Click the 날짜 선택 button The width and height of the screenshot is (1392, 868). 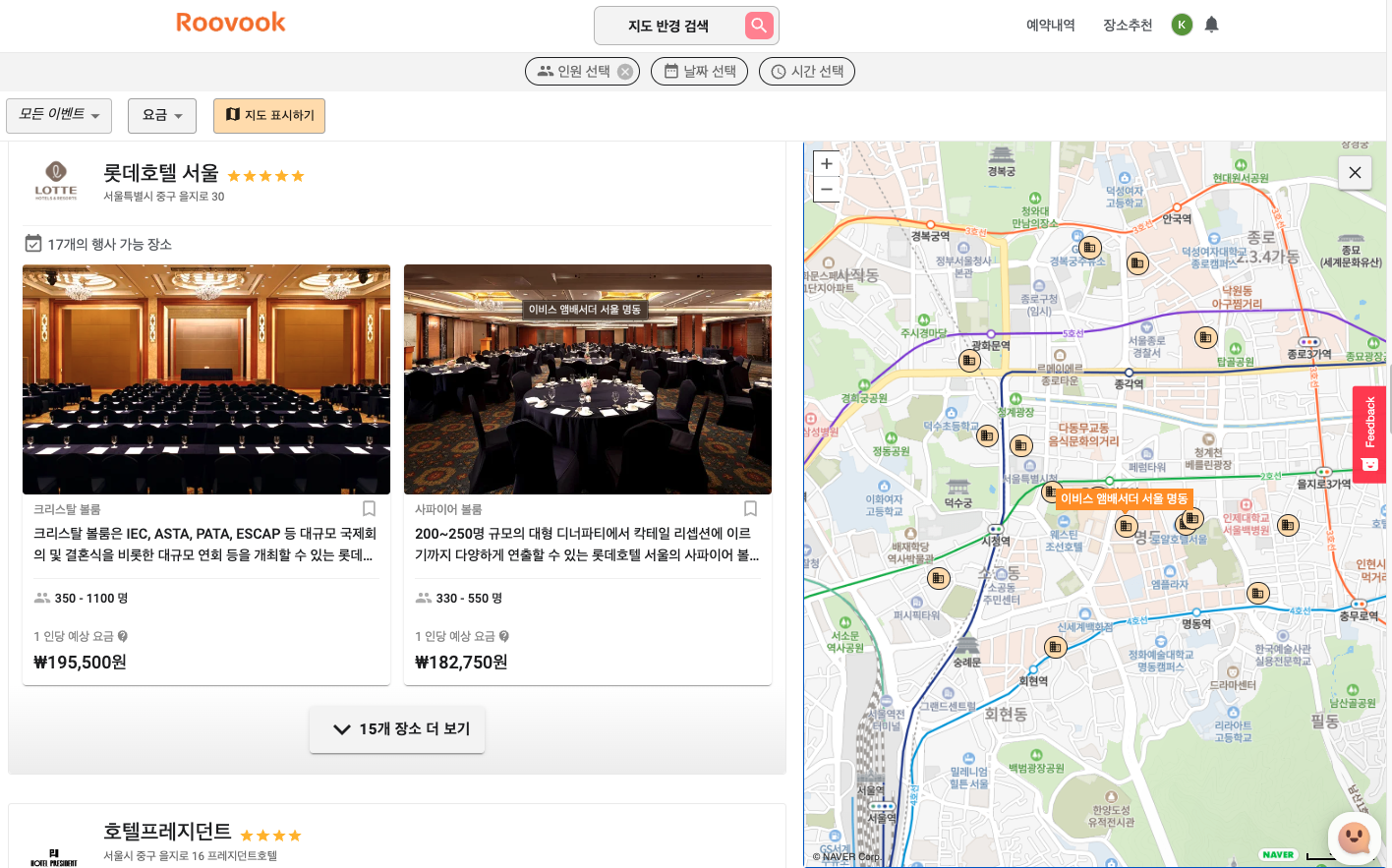699,72
